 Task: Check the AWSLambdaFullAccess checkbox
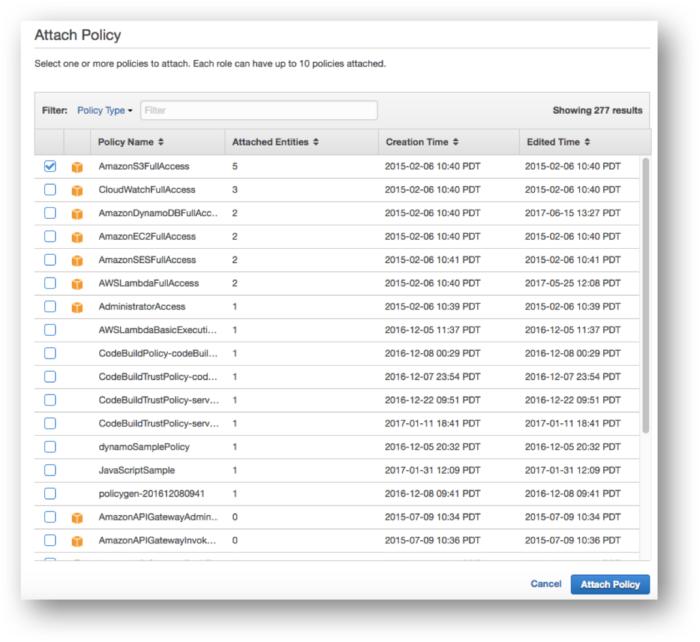coord(50,283)
